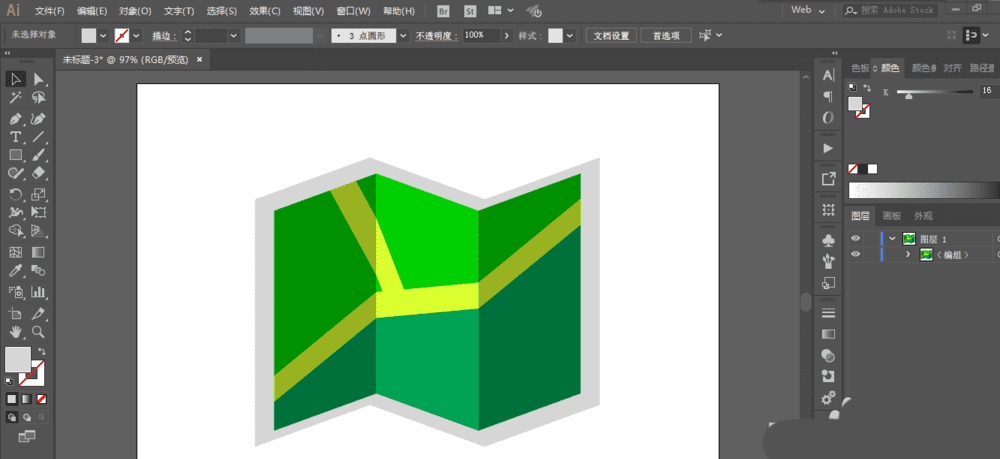The height and width of the screenshot is (459, 1000).
Task: Select the Eyedropper tool
Action: click(x=16, y=271)
